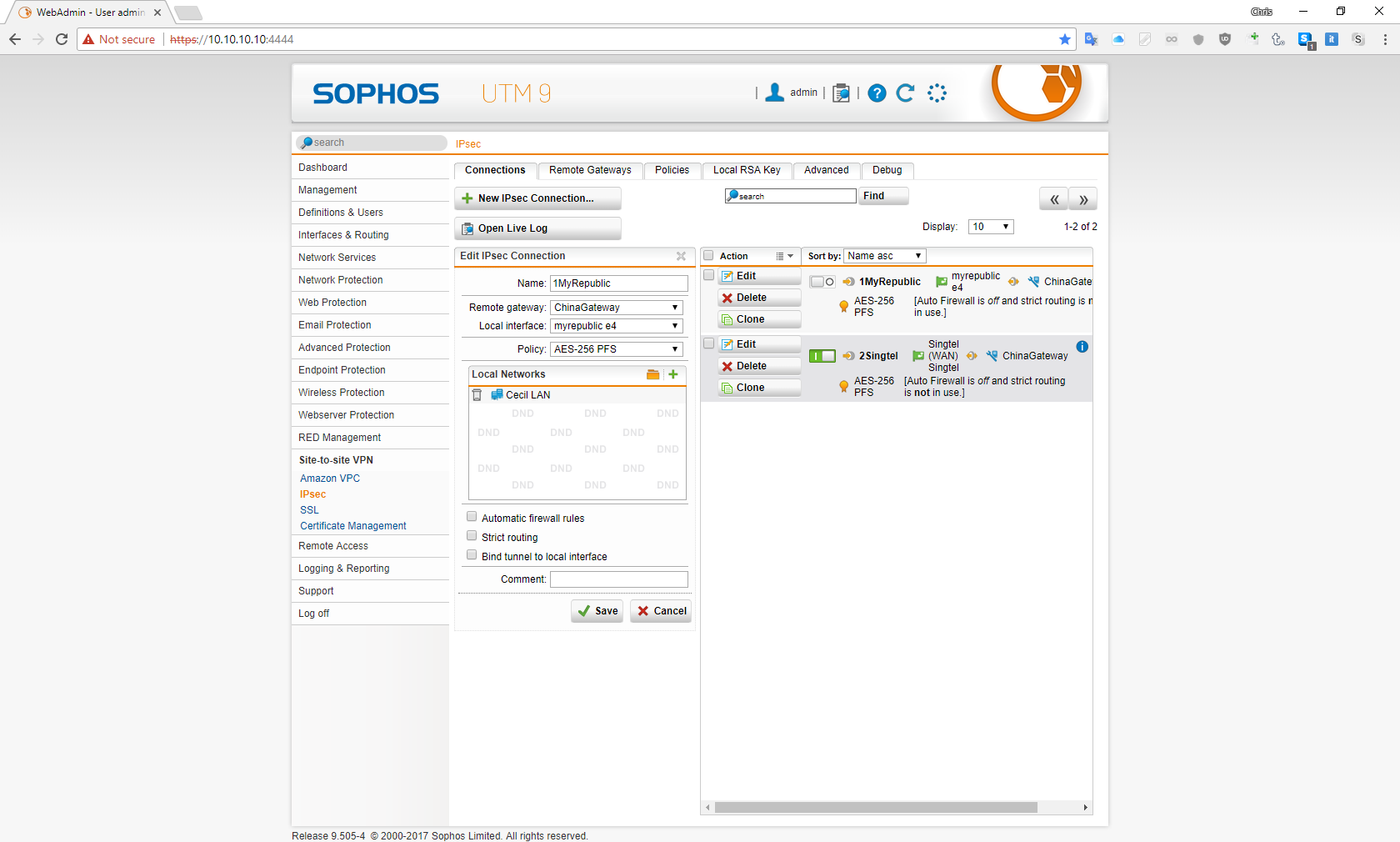
Task: Open the Sort by Name asc dropdown
Action: point(884,256)
